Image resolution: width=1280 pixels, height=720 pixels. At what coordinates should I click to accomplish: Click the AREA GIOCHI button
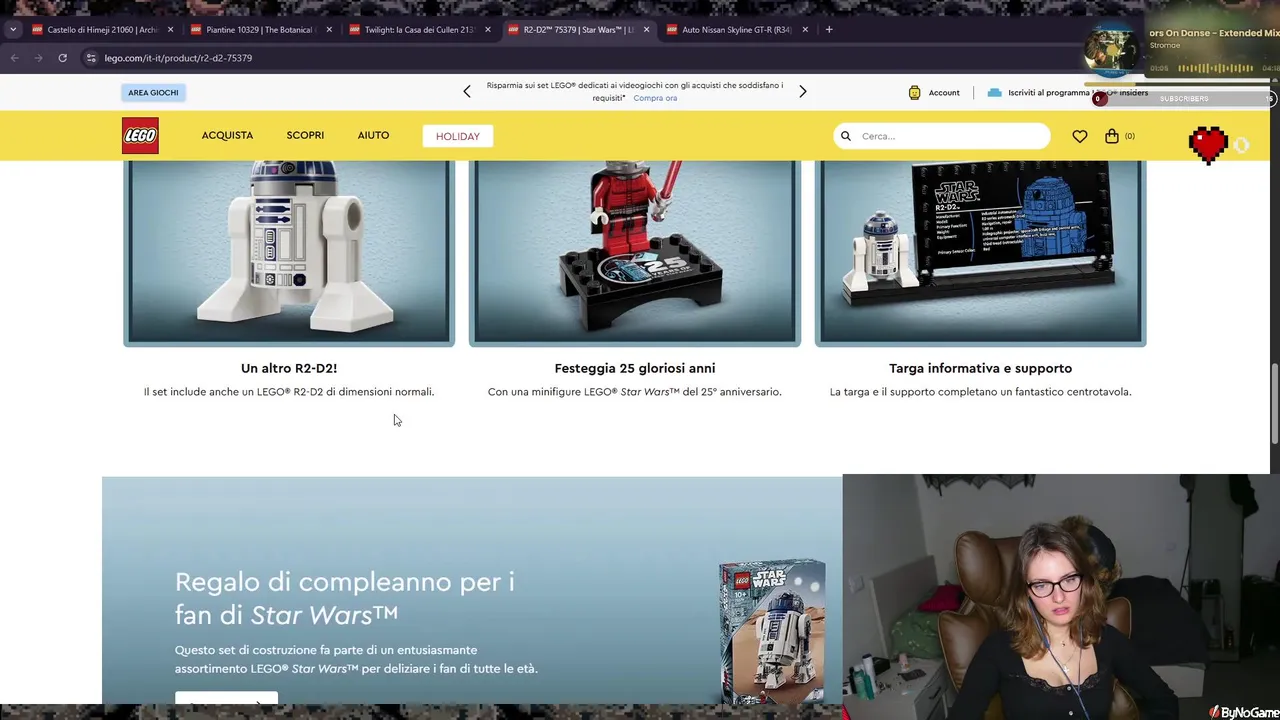pyautogui.click(x=153, y=92)
